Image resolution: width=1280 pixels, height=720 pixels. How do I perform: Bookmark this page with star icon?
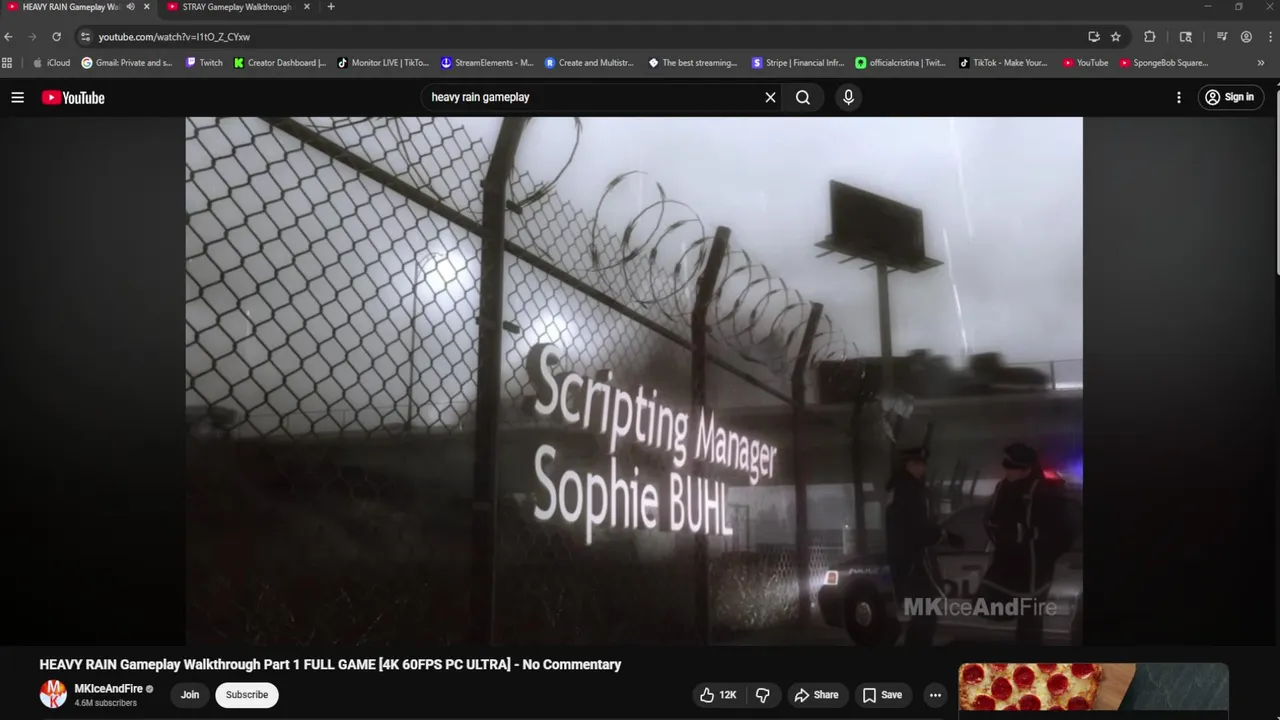(1116, 37)
